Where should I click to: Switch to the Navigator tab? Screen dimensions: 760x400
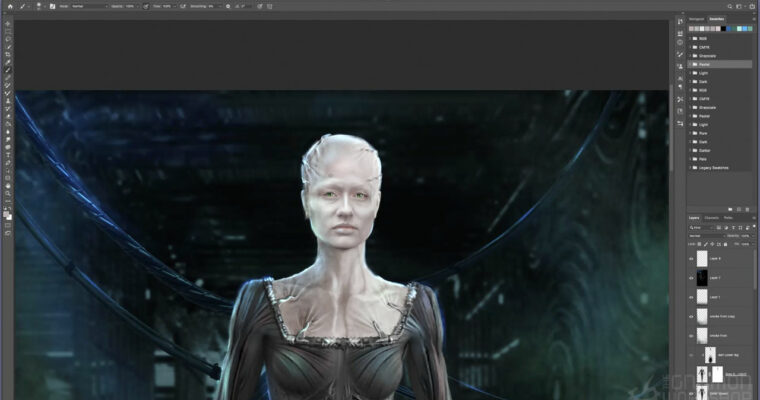(x=697, y=19)
